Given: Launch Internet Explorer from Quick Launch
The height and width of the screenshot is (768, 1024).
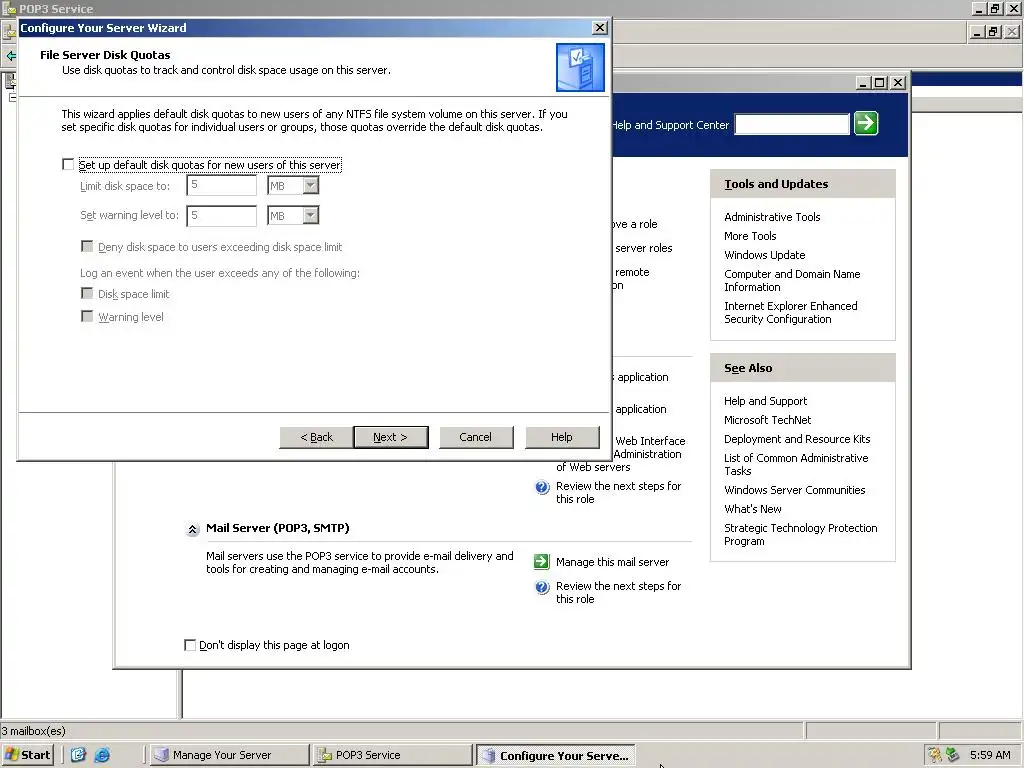Looking at the screenshot, I should point(102,755).
